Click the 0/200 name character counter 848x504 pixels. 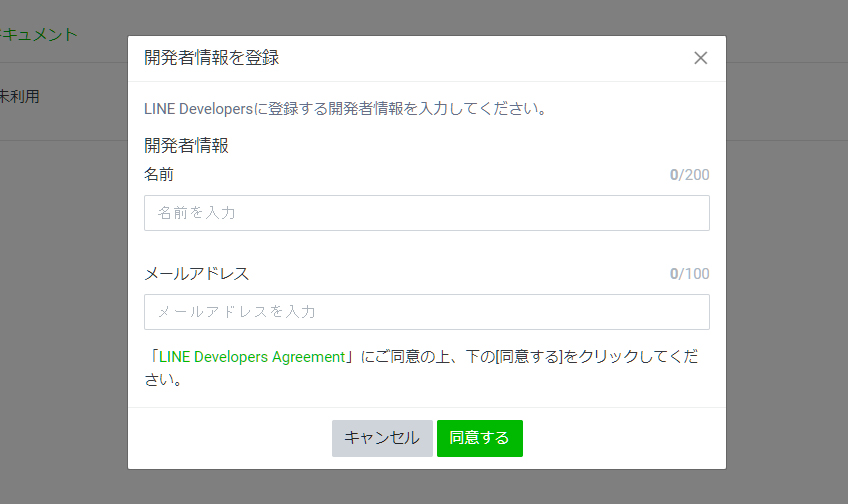[690, 175]
